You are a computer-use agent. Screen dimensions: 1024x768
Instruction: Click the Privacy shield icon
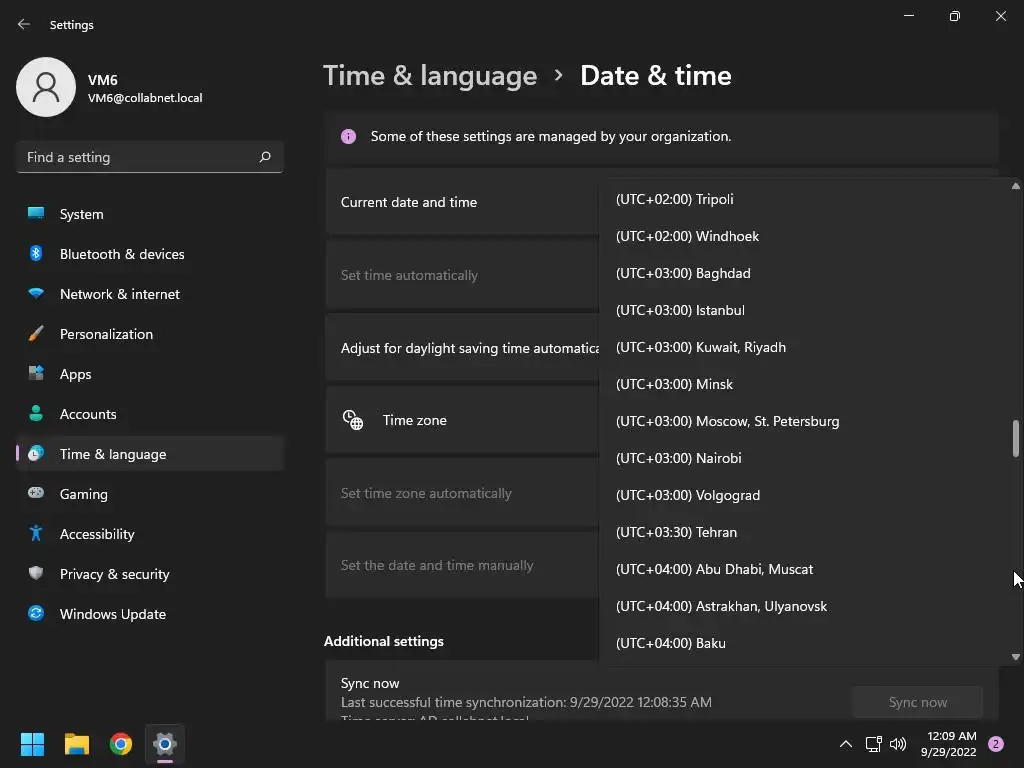click(x=36, y=573)
